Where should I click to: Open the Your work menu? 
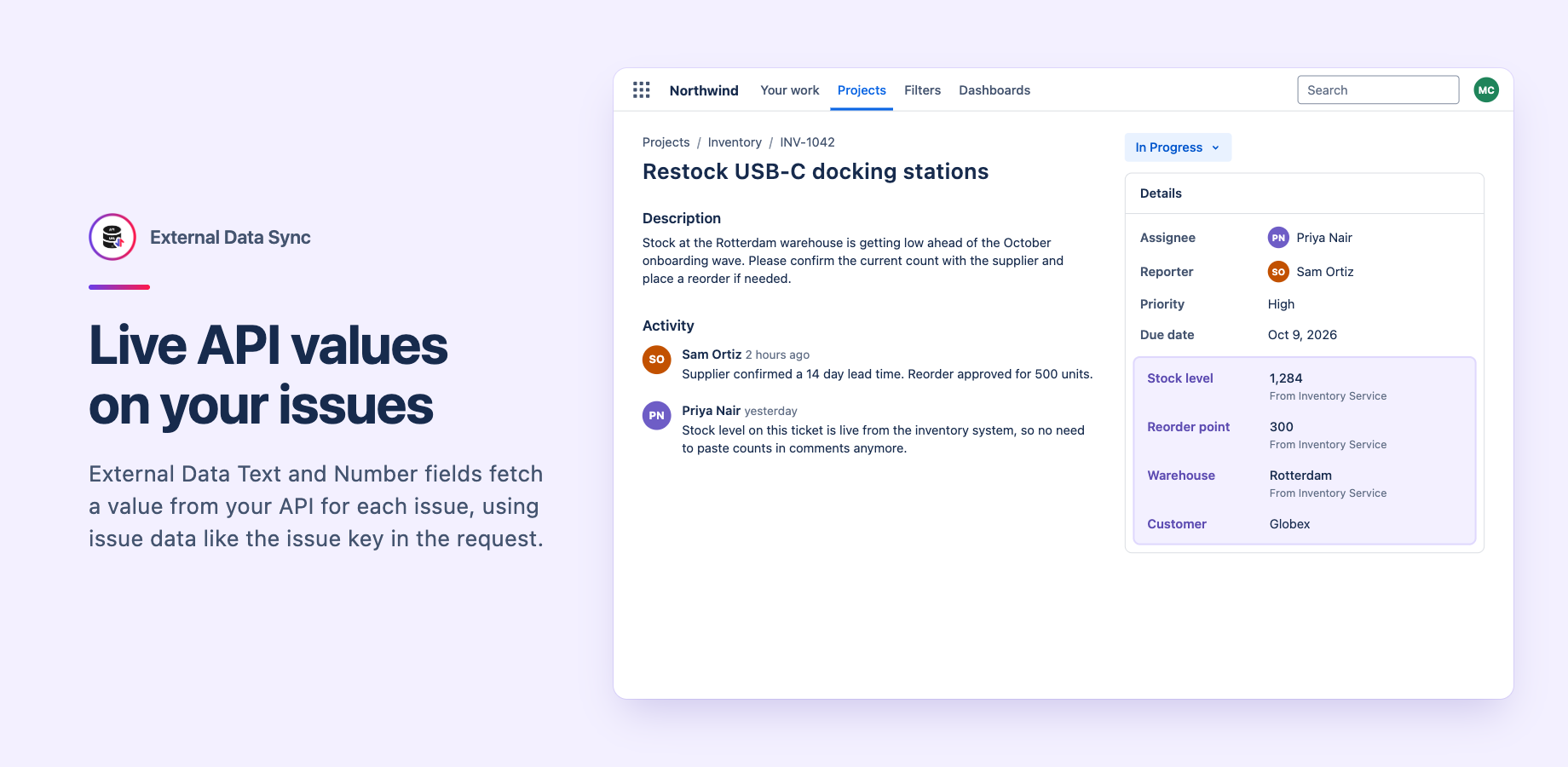[x=790, y=90]
